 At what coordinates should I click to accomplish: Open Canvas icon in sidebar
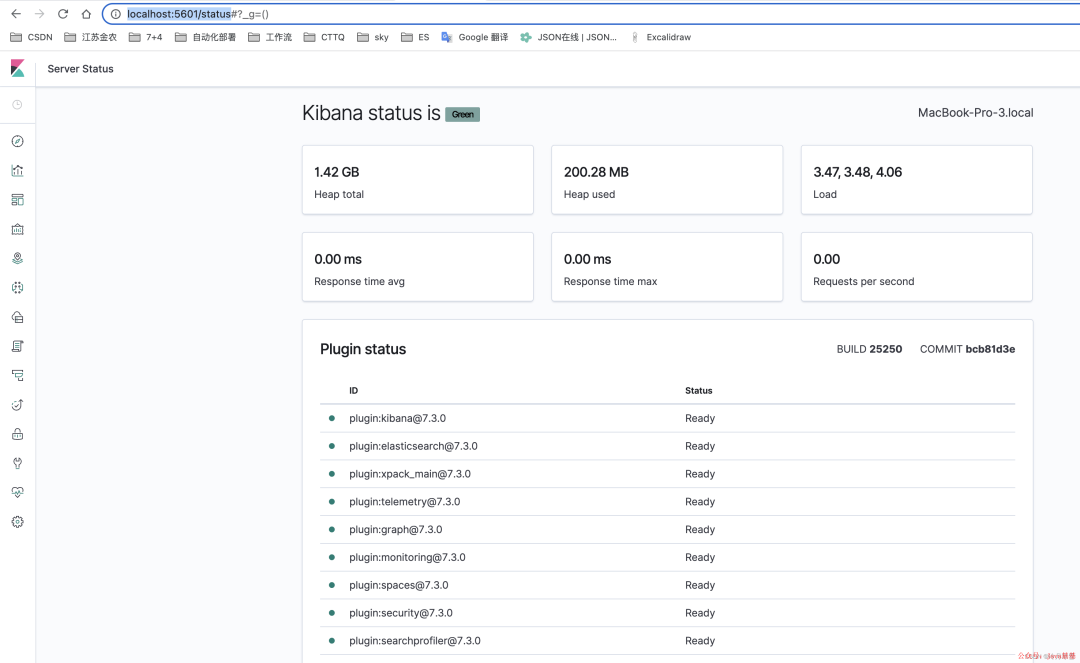point(17,229)
